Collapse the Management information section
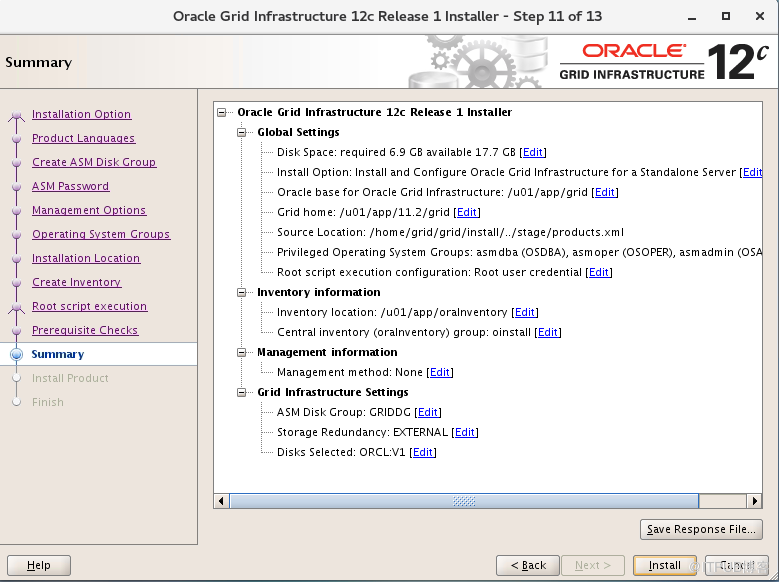Screen dimensions: 779x582 (241, 353)
